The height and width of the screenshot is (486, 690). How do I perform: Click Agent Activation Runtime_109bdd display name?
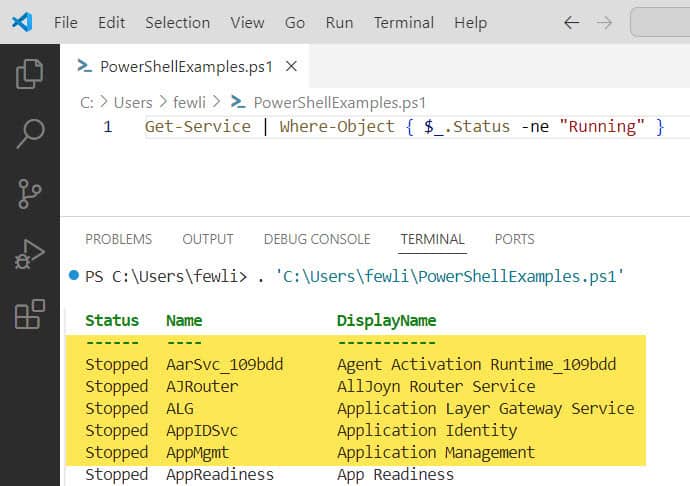(x=477, y=364)
